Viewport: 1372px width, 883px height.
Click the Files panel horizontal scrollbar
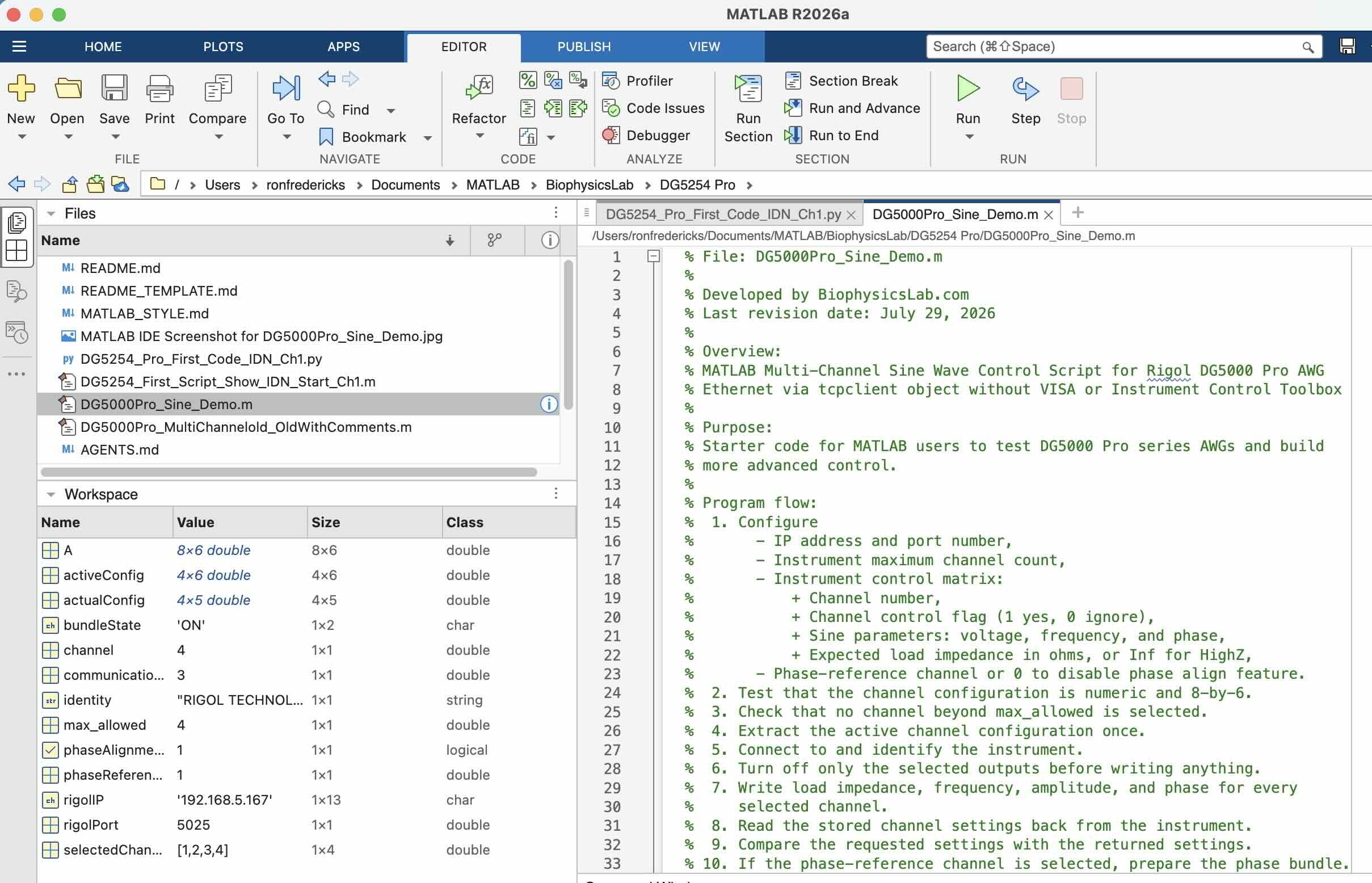pos(289,472)
